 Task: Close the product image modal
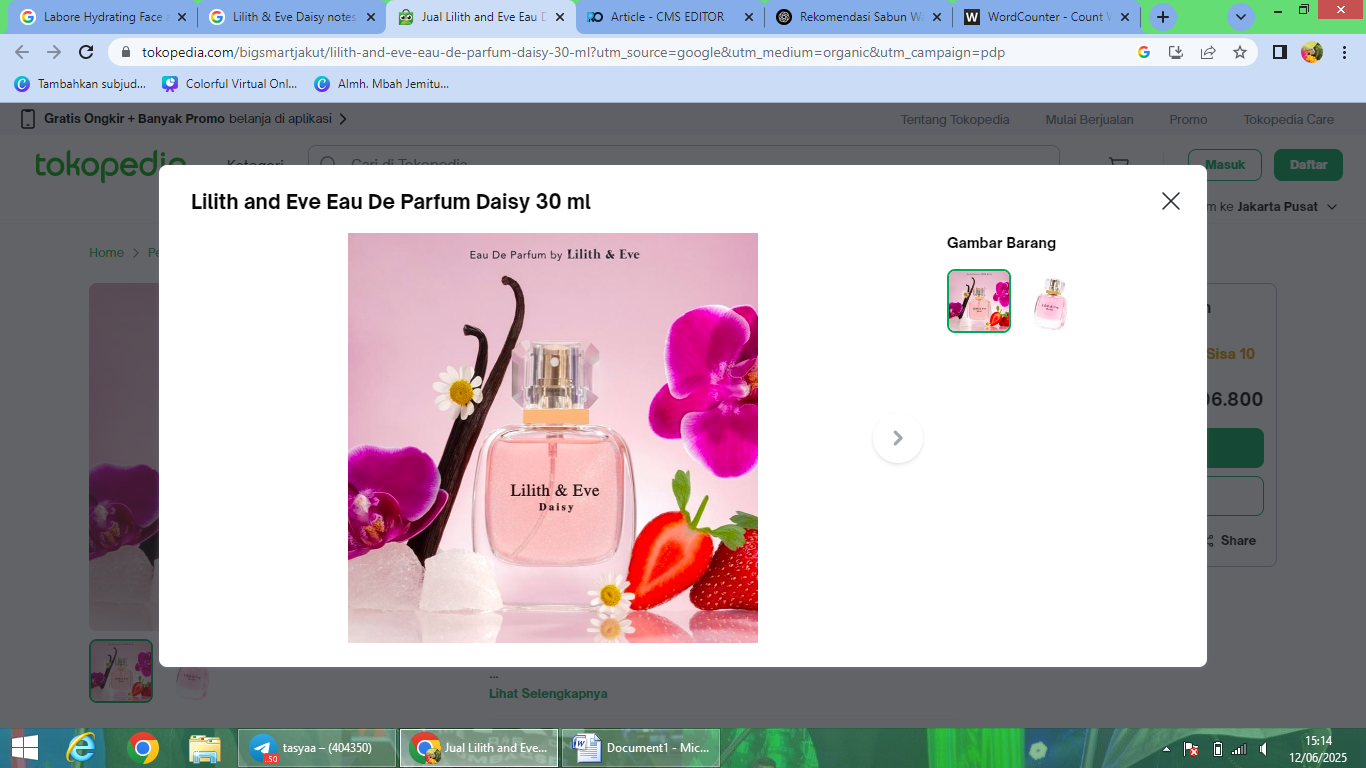(1171, 201)
